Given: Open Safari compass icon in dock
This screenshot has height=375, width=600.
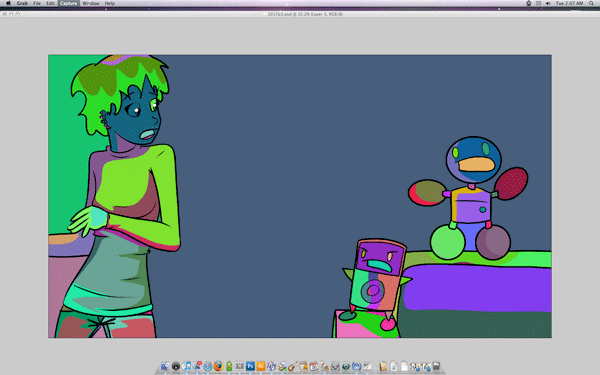Looking at the screenshot, I should point(208,366).
